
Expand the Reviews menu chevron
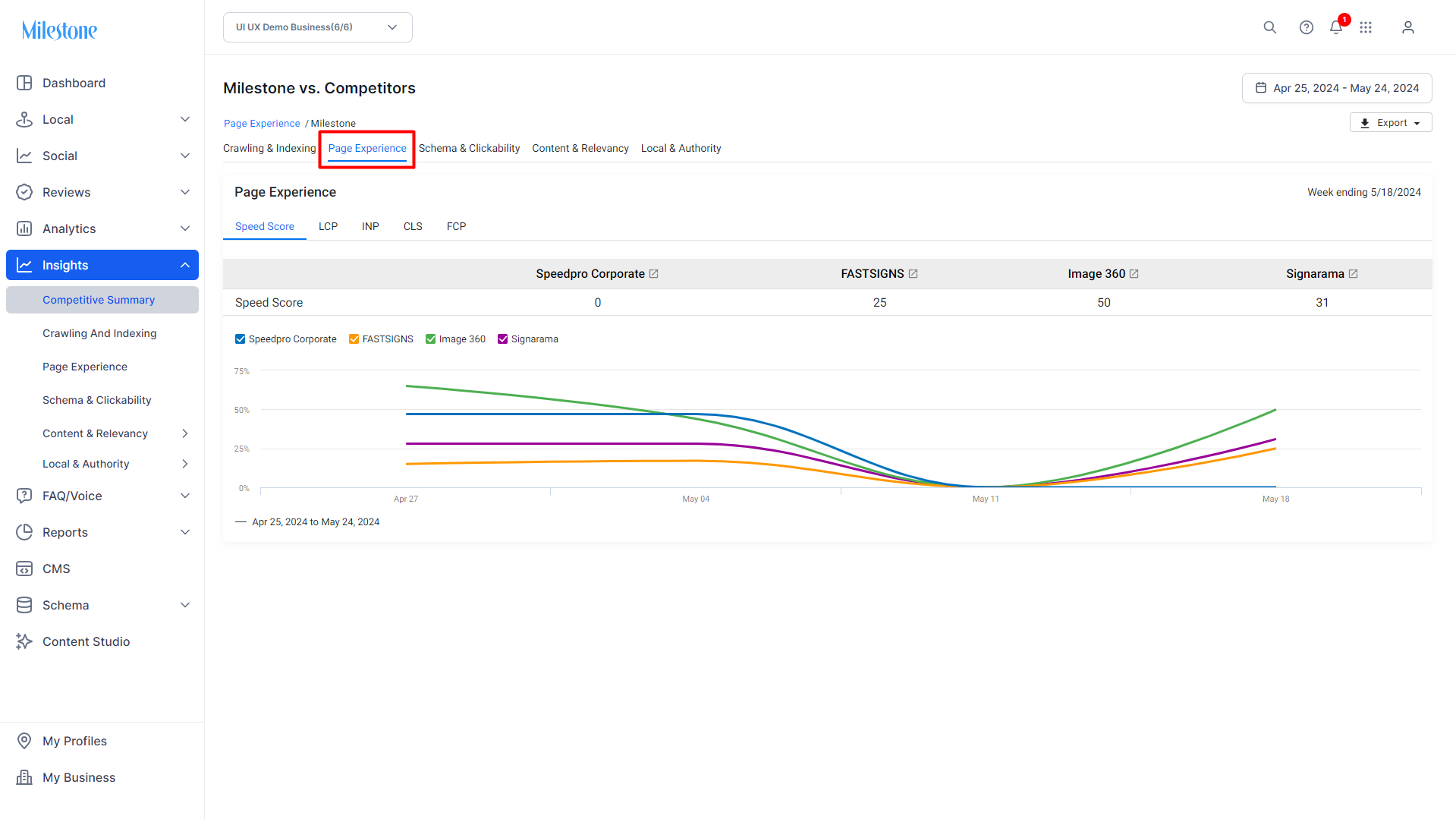185,192
